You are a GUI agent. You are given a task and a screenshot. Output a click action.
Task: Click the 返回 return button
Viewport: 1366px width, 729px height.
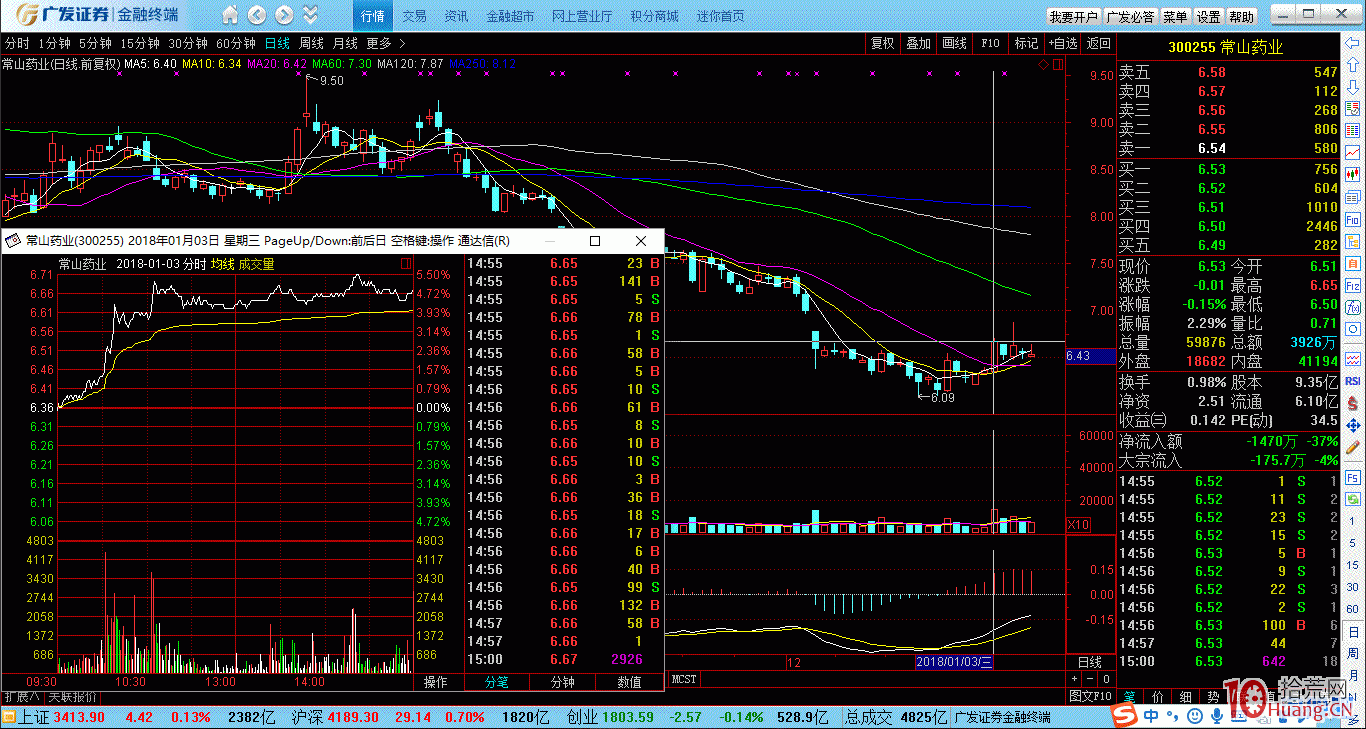coord(1098,43)
